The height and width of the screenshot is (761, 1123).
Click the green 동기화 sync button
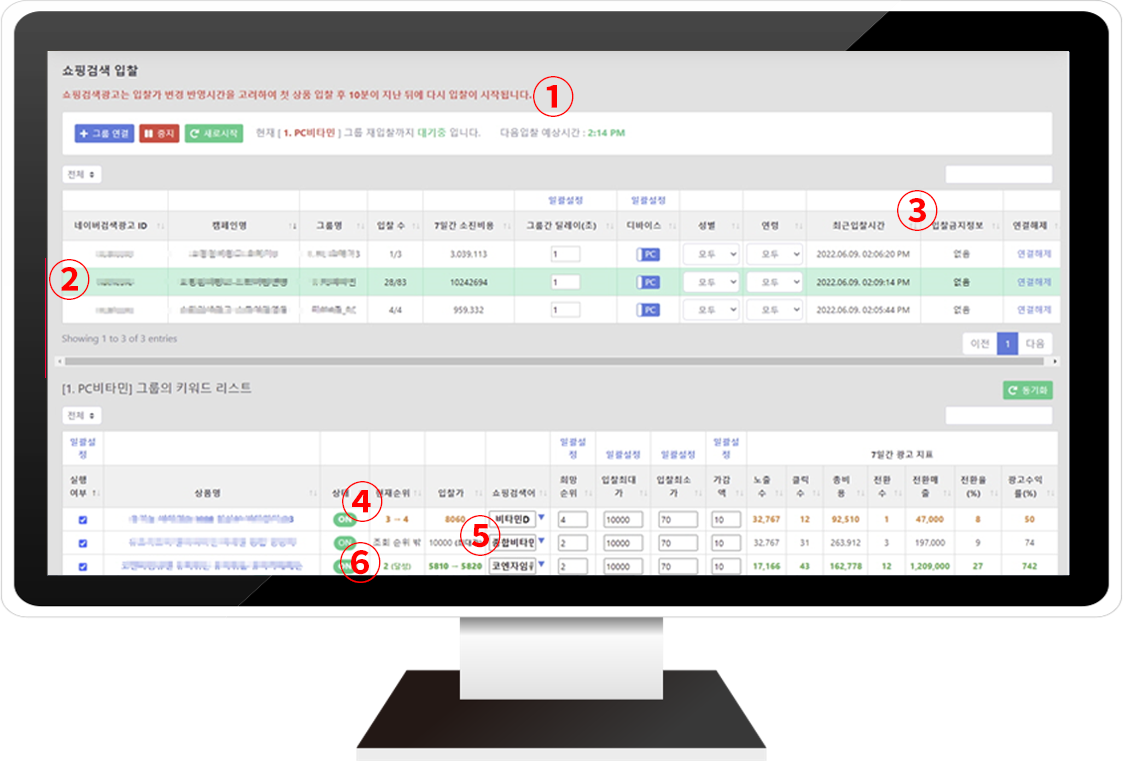coord(1028,390)
